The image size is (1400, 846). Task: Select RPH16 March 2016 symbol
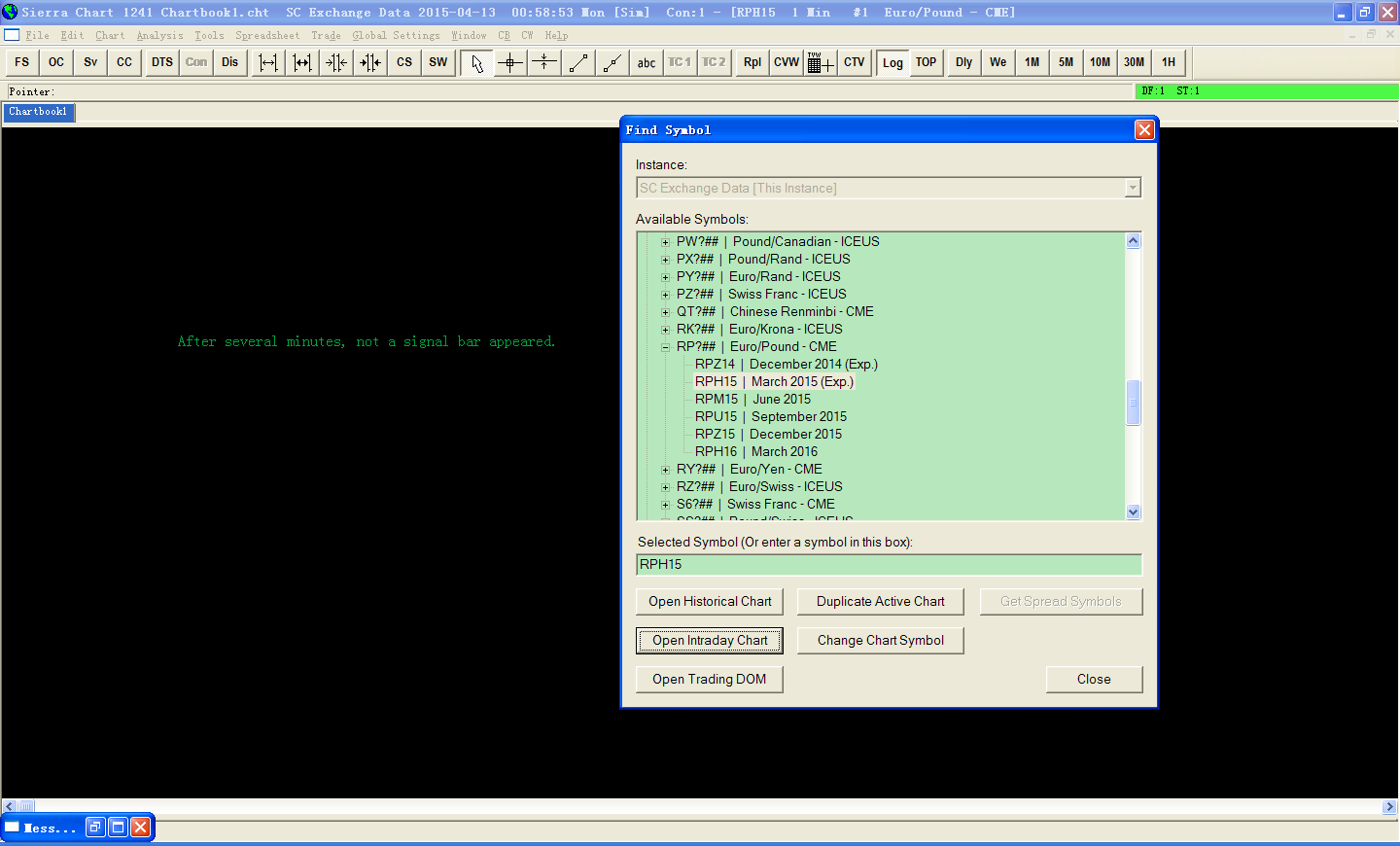click(756, 452)
